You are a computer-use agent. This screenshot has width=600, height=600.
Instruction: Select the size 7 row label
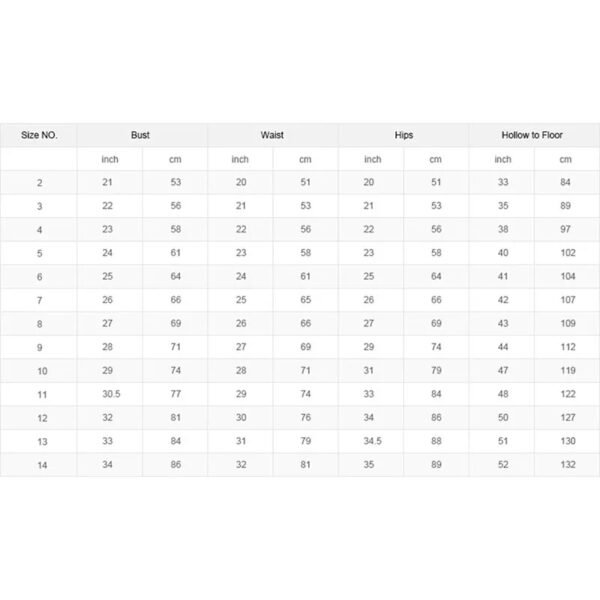coord(39,300)
